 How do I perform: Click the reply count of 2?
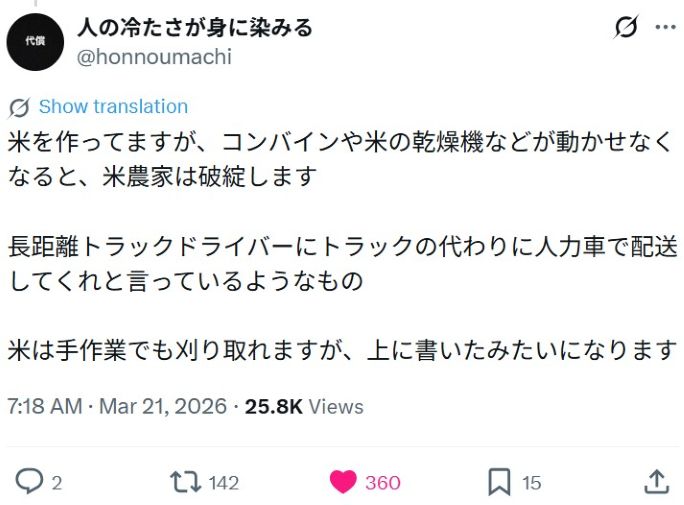(x=57, y=483)
